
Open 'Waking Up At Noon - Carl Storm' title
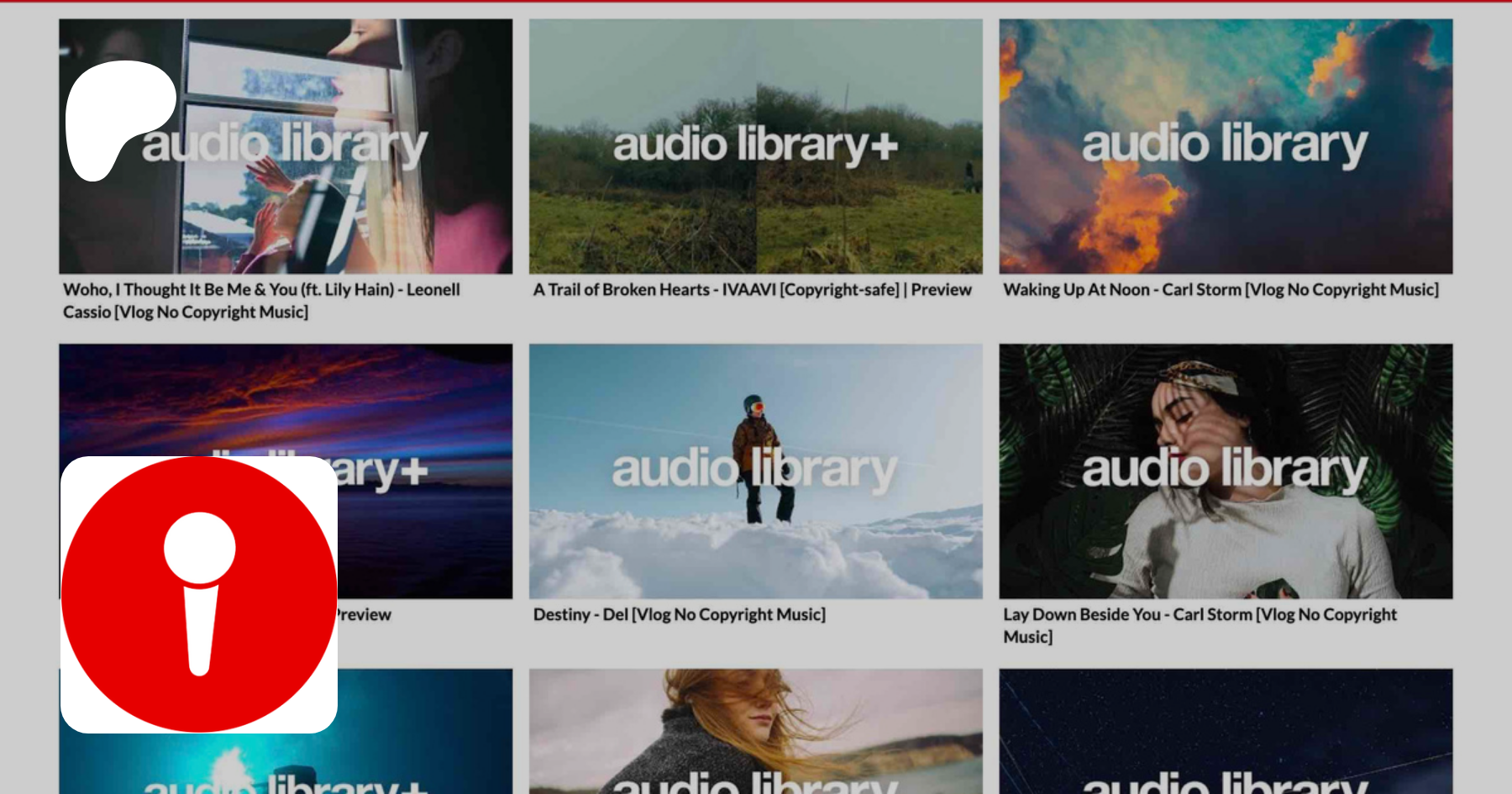tap(1221, 290)
